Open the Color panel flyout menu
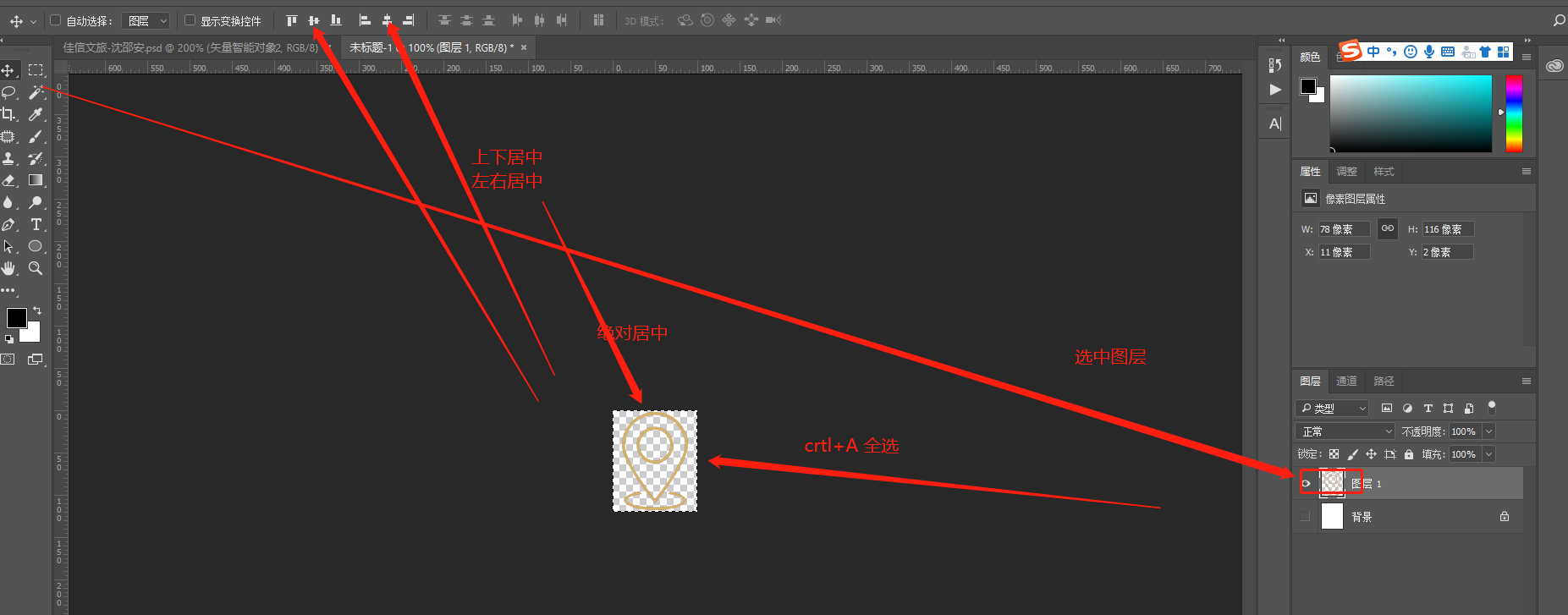This screenshot has height=615, width=1568. tap(1527, 58)
